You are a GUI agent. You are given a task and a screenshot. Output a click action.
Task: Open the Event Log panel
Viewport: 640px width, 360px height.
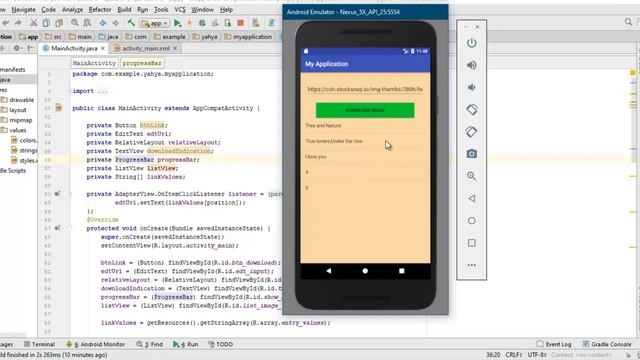553,344
